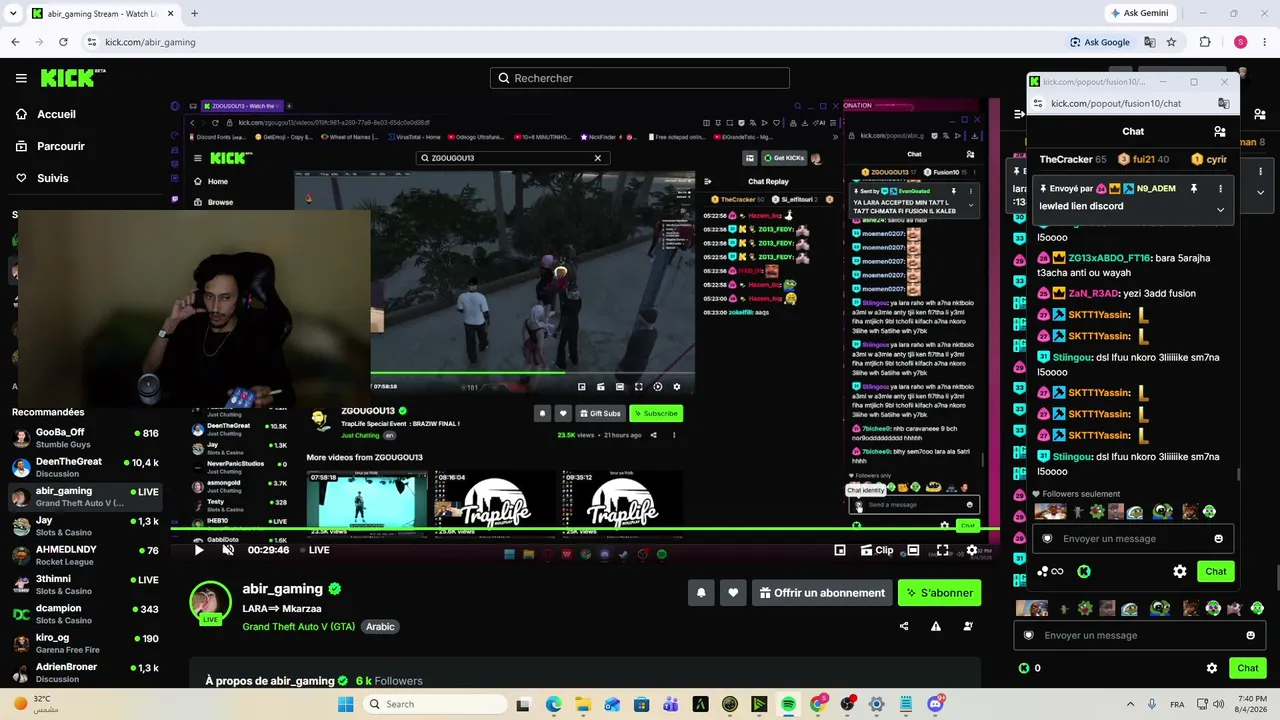Open Spotify from the taskbar
This screenshot has height=720, width=1280.
(x=788, y=704)
